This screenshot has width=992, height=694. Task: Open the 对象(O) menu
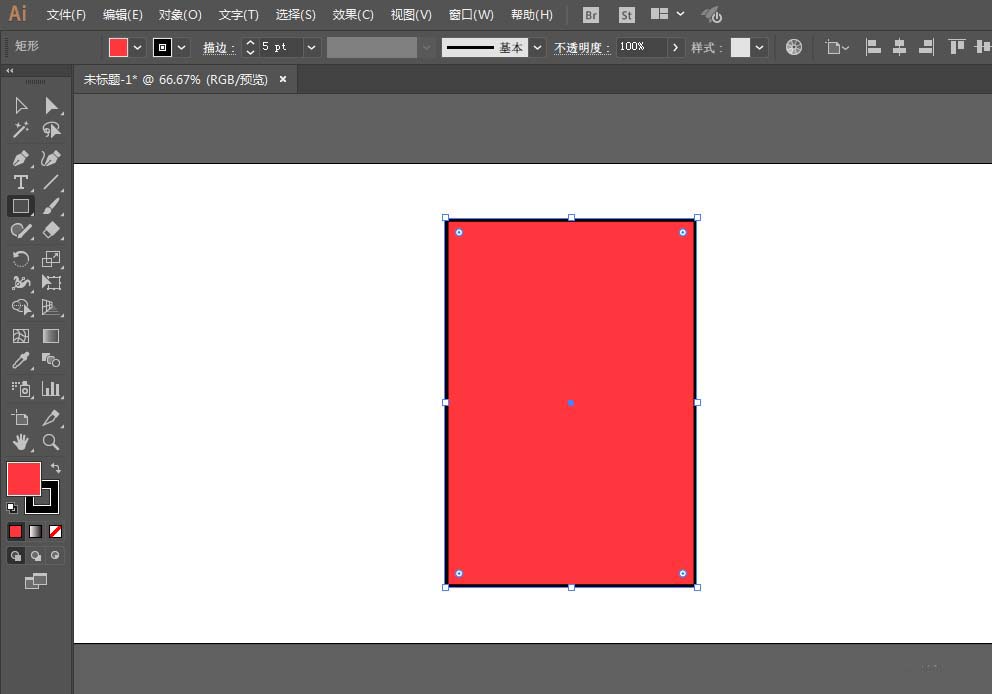click(x=180, y=15)
